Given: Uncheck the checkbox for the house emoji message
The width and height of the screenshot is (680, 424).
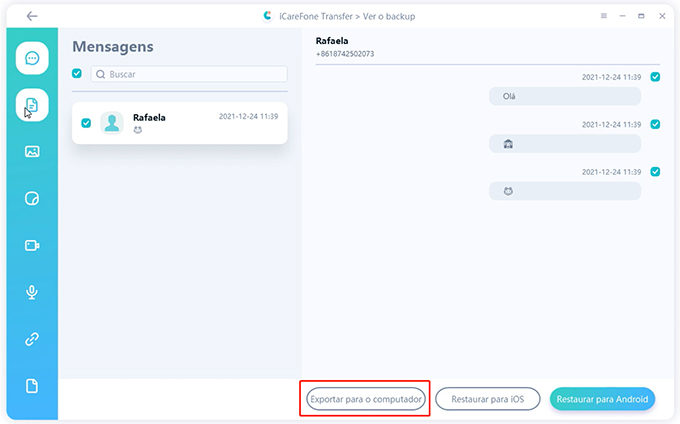Looking at the screenshot, I should point(655,124).
